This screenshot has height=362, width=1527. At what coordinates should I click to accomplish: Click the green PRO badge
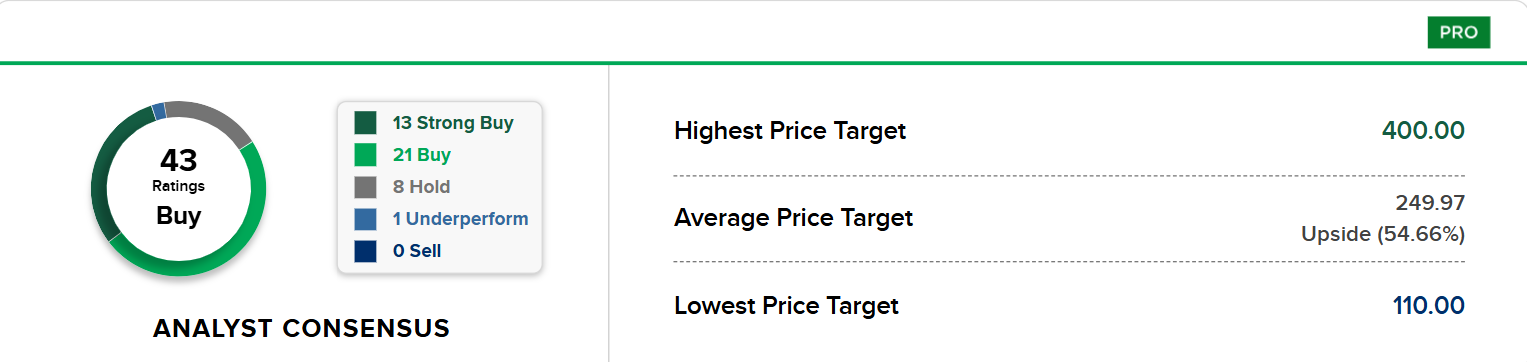[x=1458, y=32]
